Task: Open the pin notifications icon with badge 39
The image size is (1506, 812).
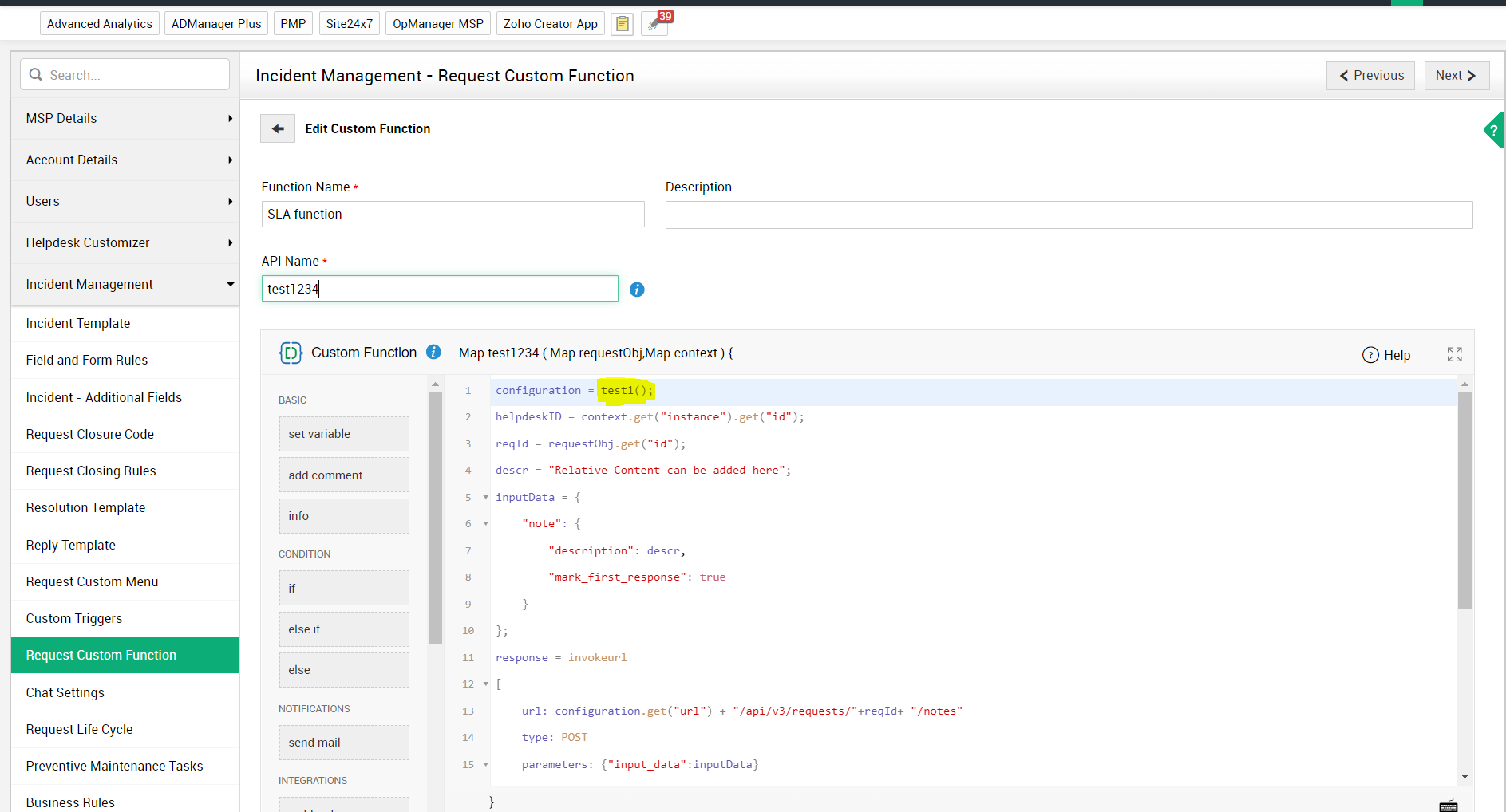Action: (655, 24)
